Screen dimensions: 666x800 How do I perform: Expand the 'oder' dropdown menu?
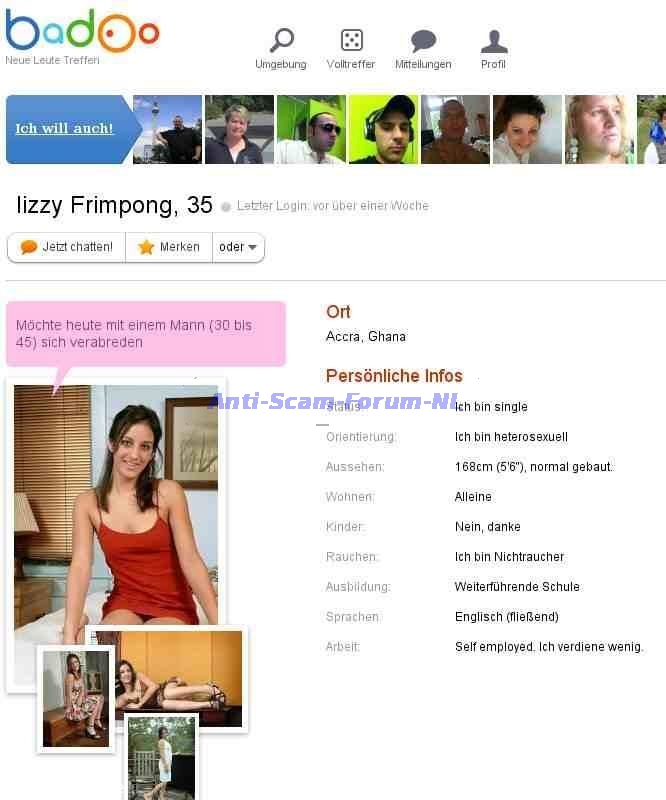(x=238, y=247)
